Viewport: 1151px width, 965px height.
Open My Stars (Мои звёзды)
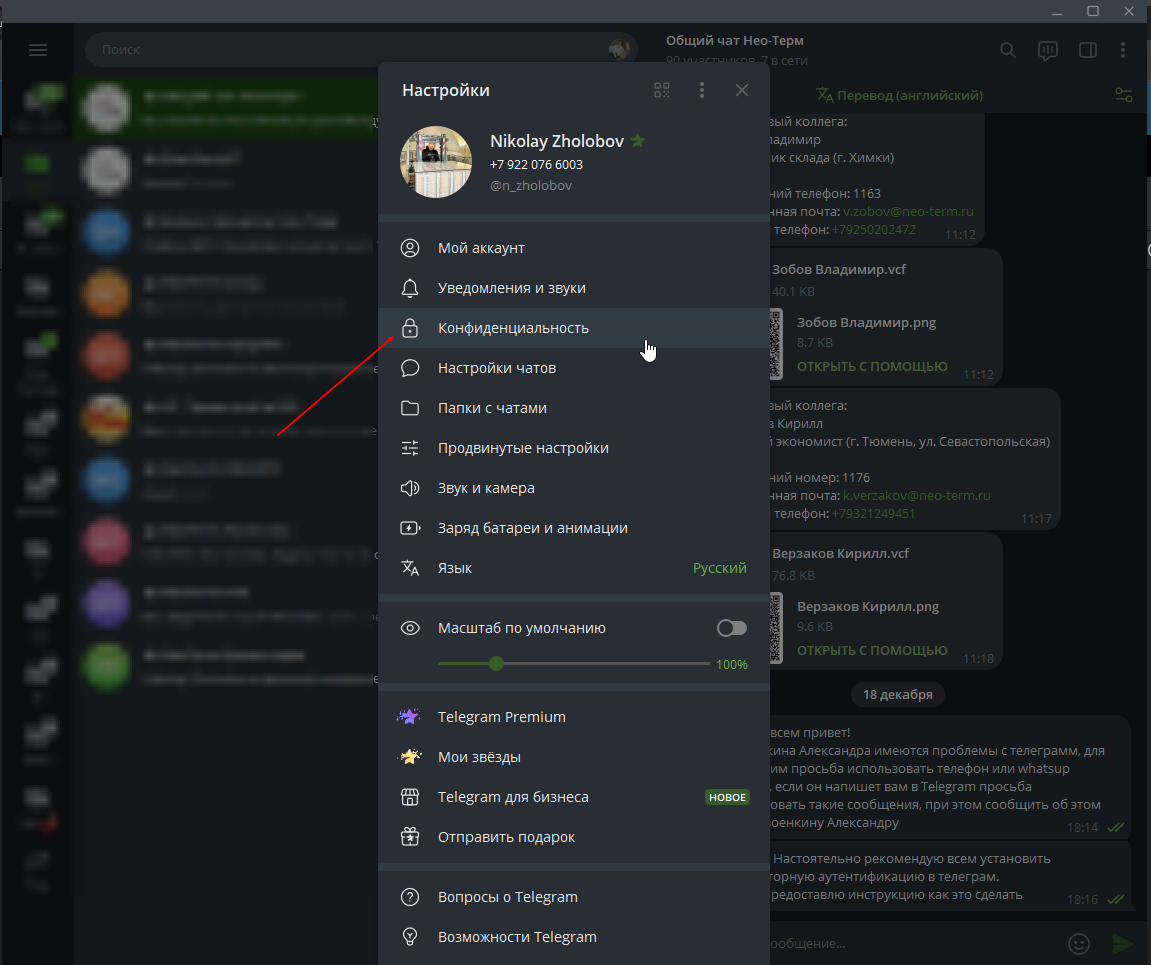click(574, 757)
